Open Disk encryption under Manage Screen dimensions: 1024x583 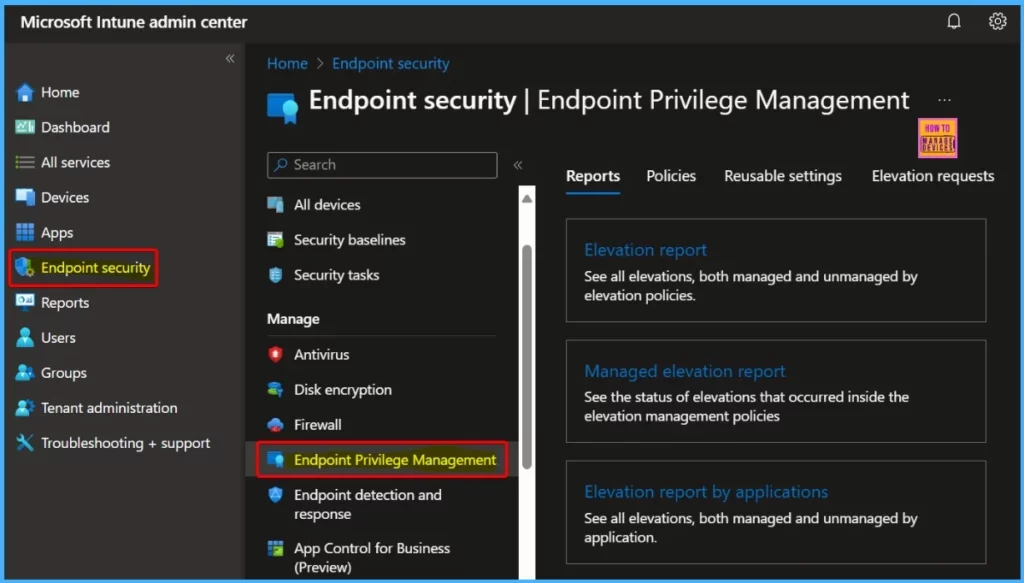(x=343, y=390)
